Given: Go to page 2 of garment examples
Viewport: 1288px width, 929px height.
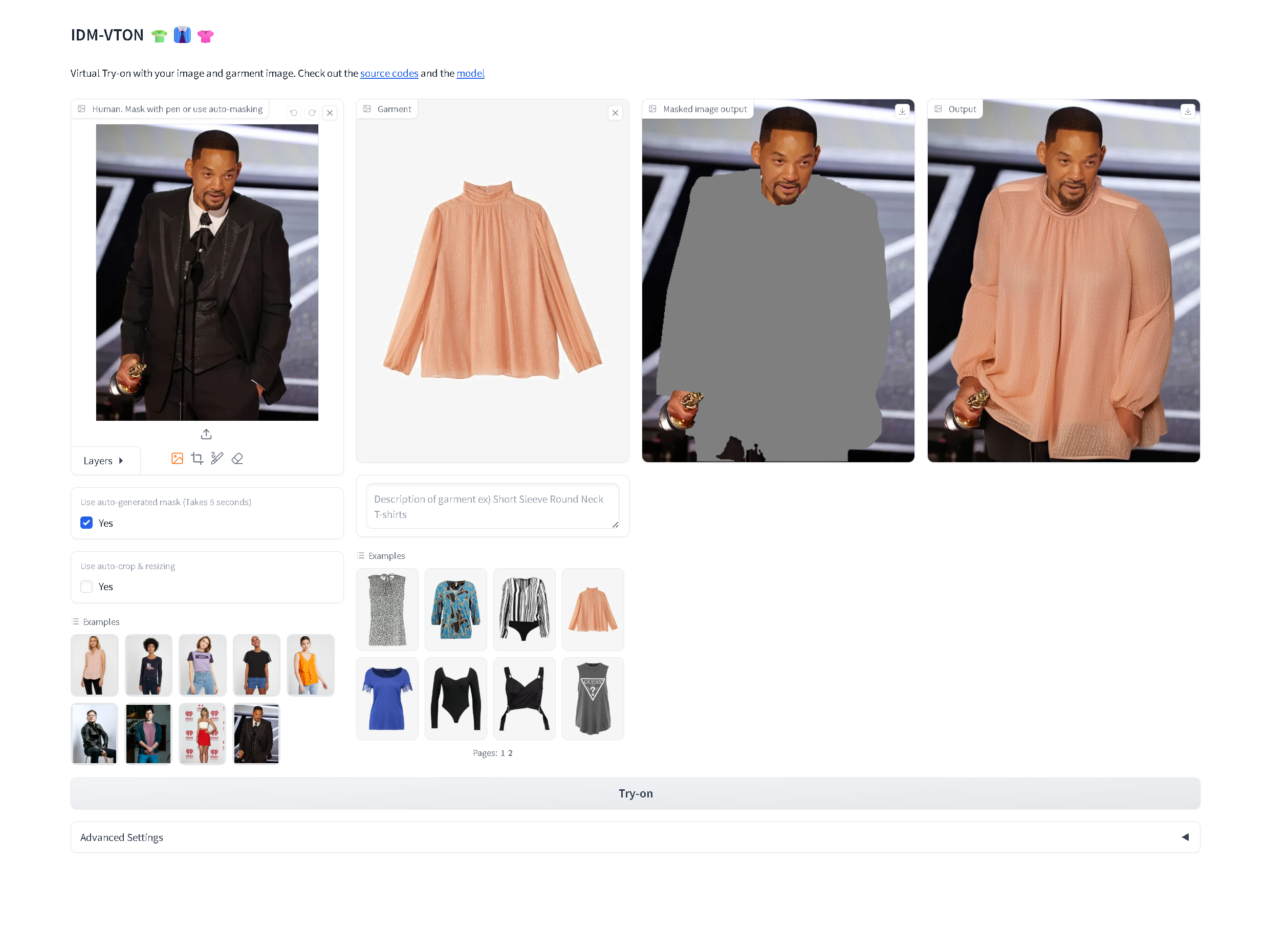Looking at the screenshot, I should click(x=511, y=753).
